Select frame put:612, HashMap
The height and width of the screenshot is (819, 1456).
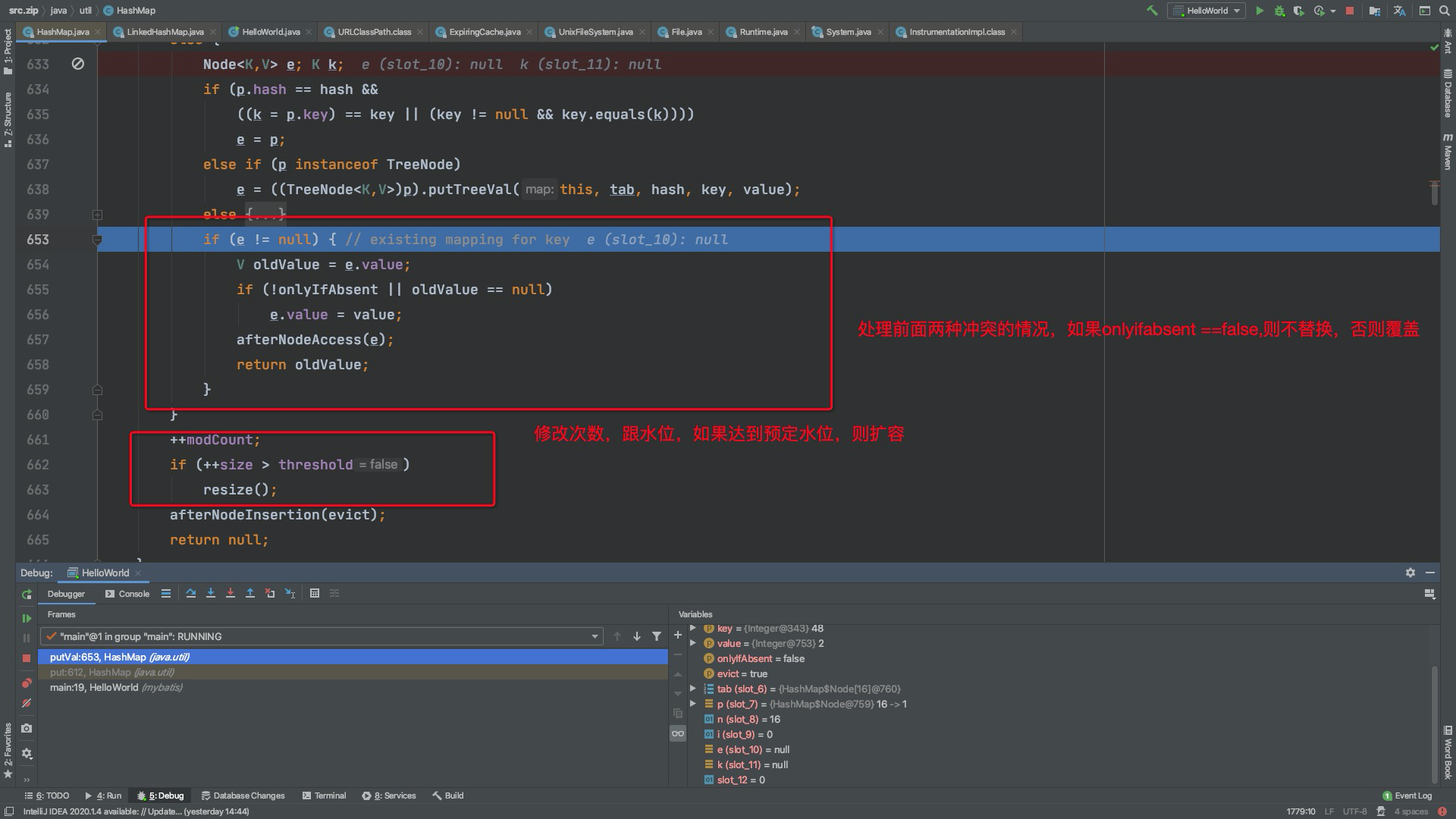(353, 672)
